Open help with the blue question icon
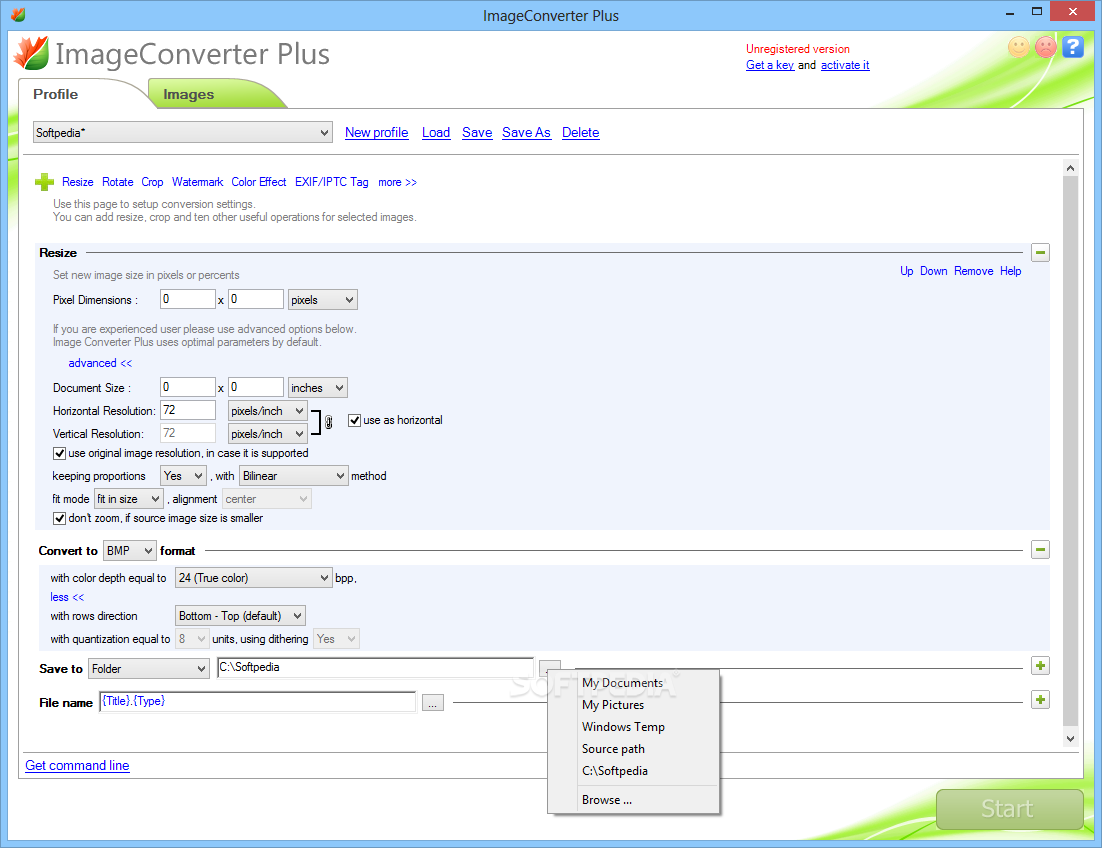This screenshot has width=1102, height=848. 1072,47
